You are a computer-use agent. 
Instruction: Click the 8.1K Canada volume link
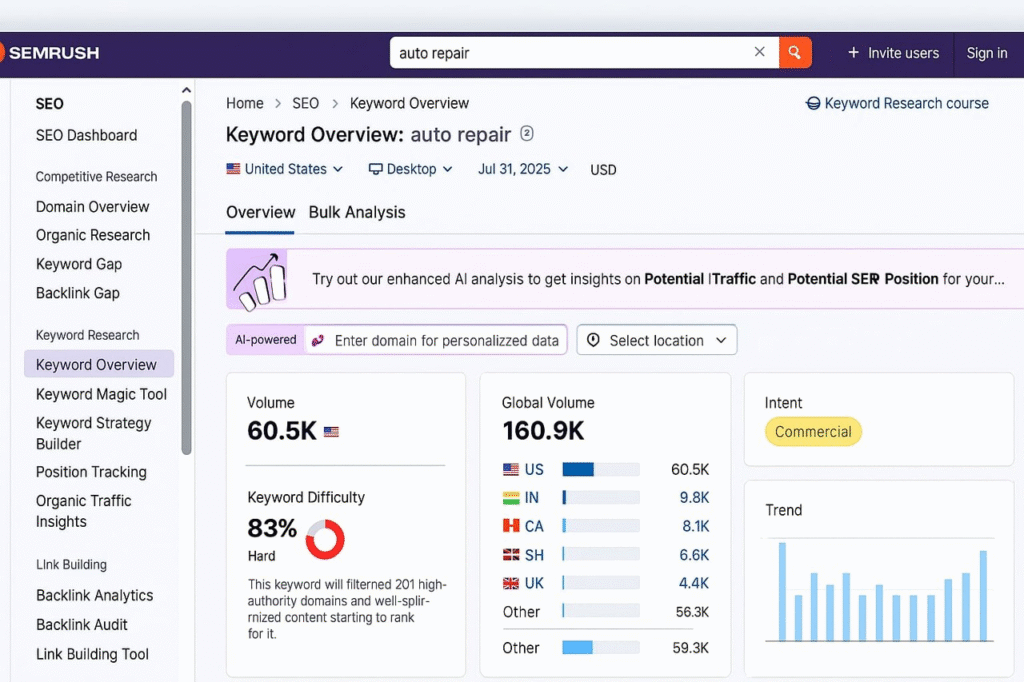tap(696, 526)
